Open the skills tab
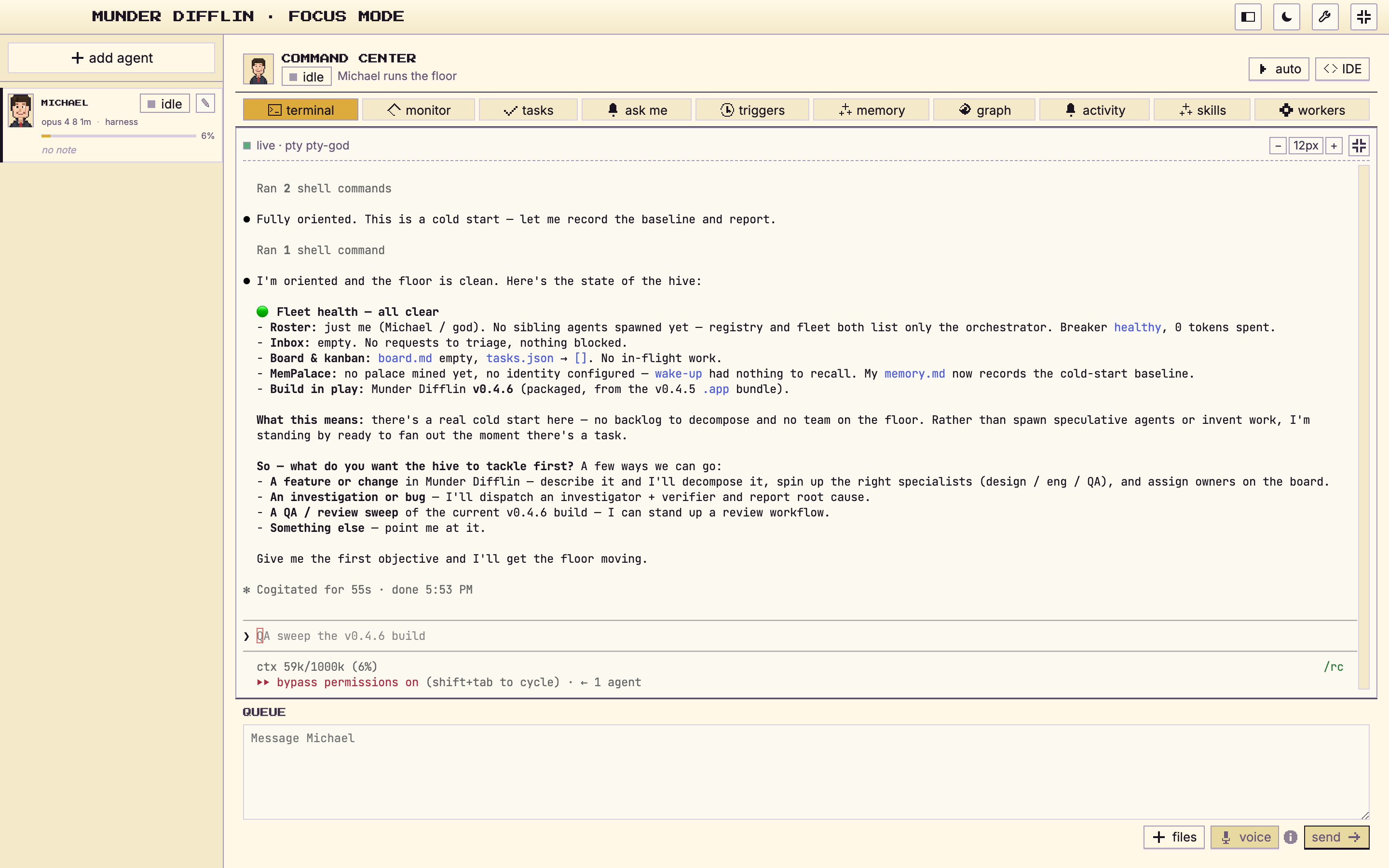The image size is (1389, 868). click(x=1202, y=110)
